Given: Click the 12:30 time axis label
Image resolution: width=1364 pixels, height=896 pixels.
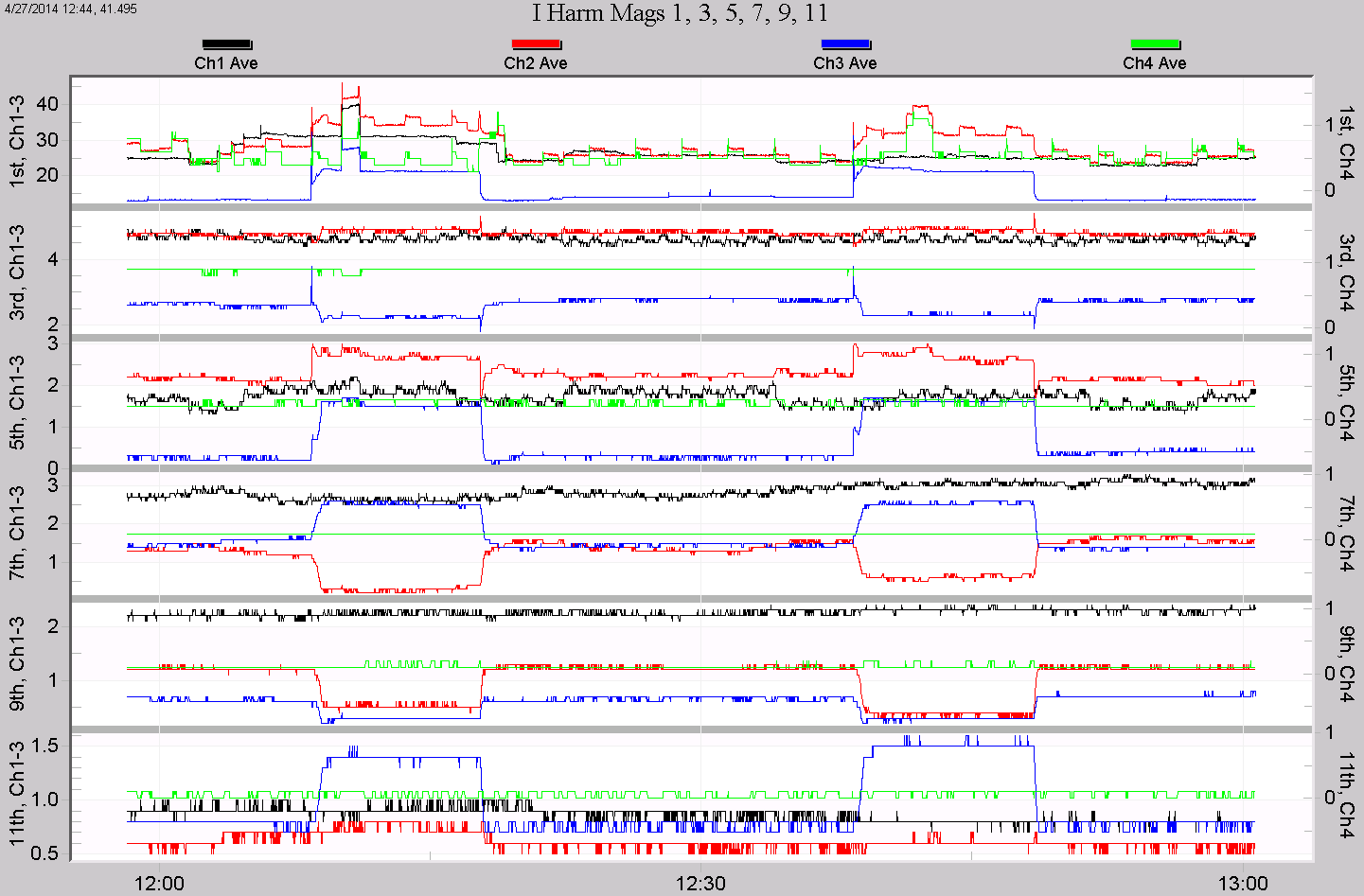Looking at the screenshot, I should 700,884.
